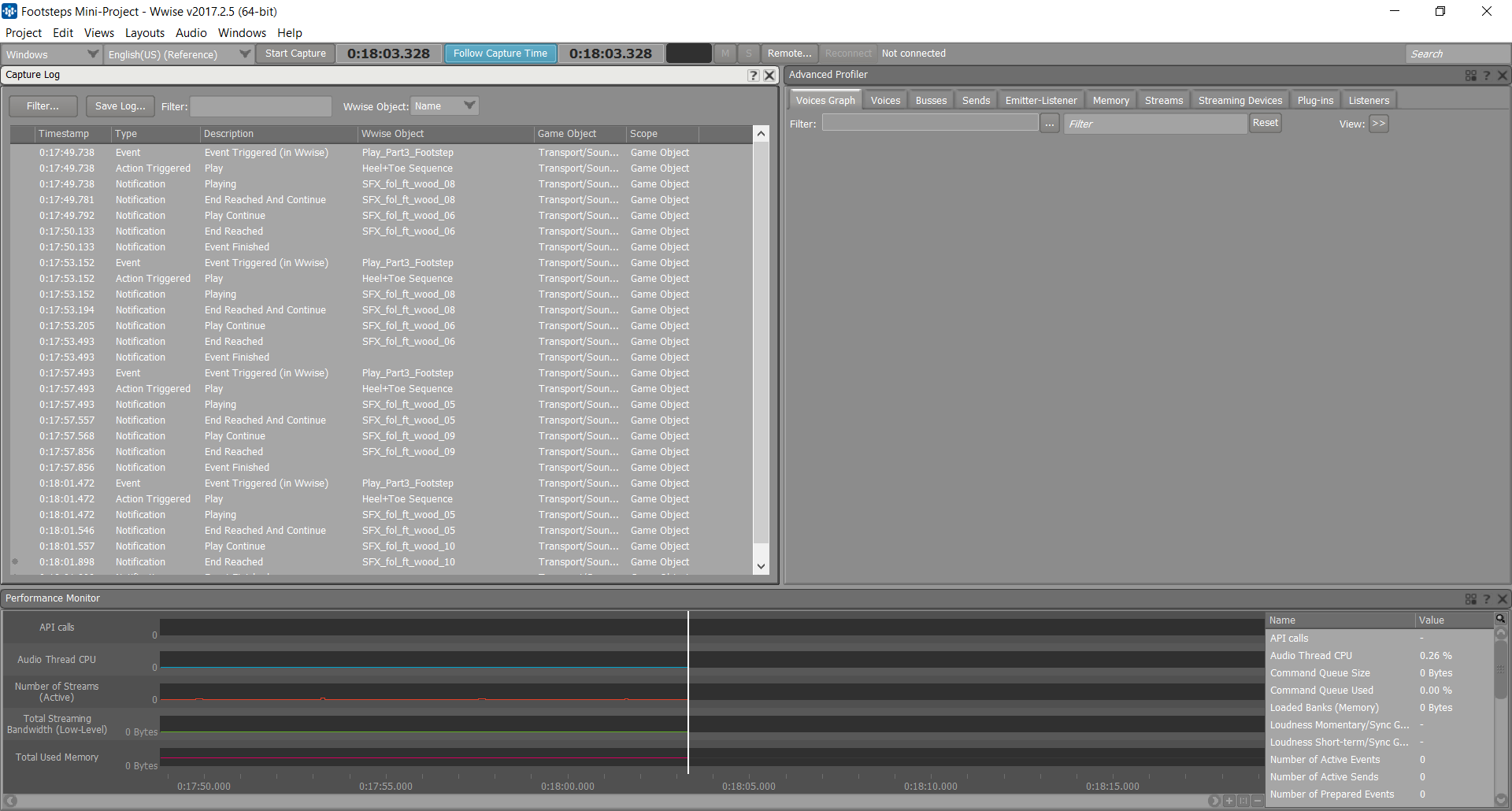
Task: Click Capture Log scroll-up arrow
Action: coord(761,133)
